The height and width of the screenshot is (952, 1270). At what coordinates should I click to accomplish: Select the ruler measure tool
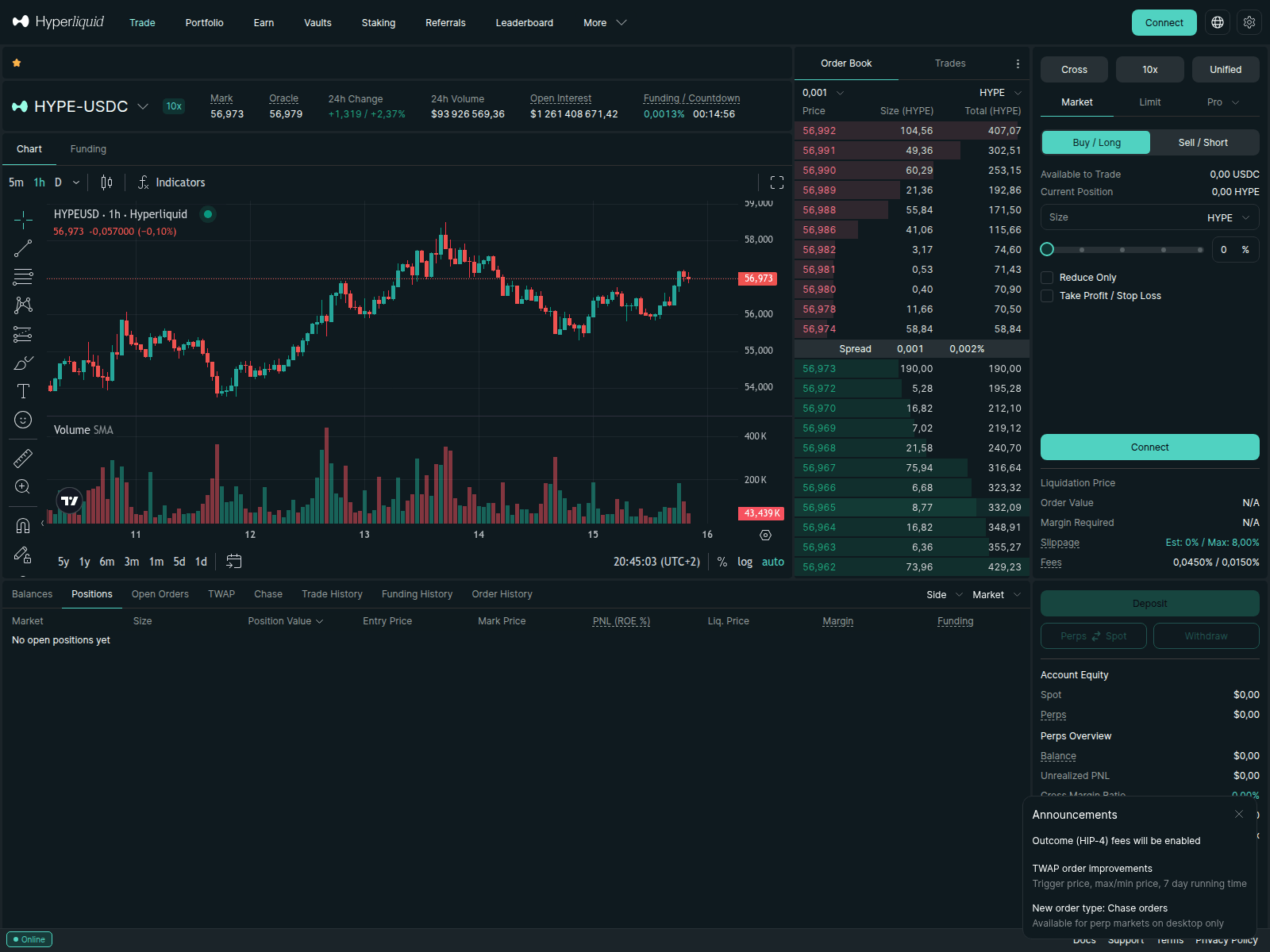pos(23,458)
